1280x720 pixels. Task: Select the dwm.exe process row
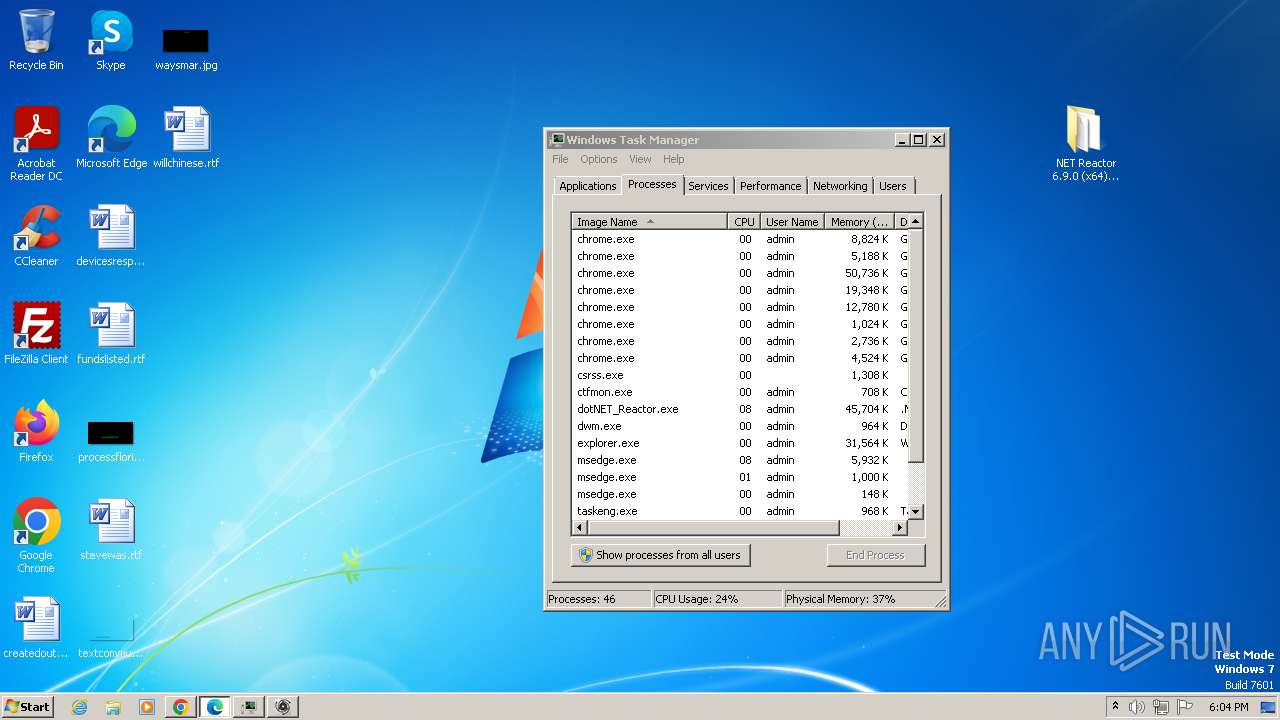point(740,426)
